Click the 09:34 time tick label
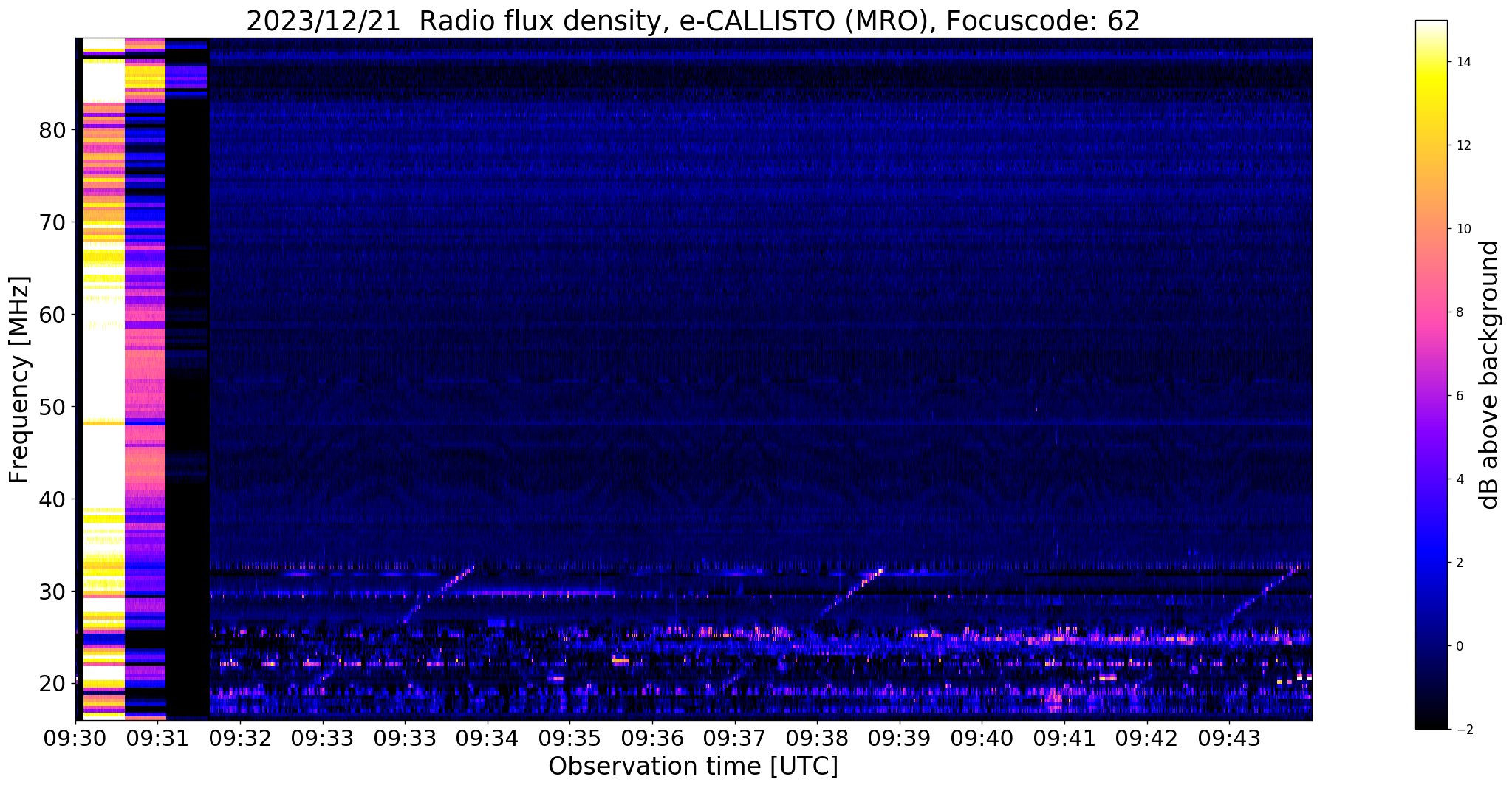 (x=488, y=738)
